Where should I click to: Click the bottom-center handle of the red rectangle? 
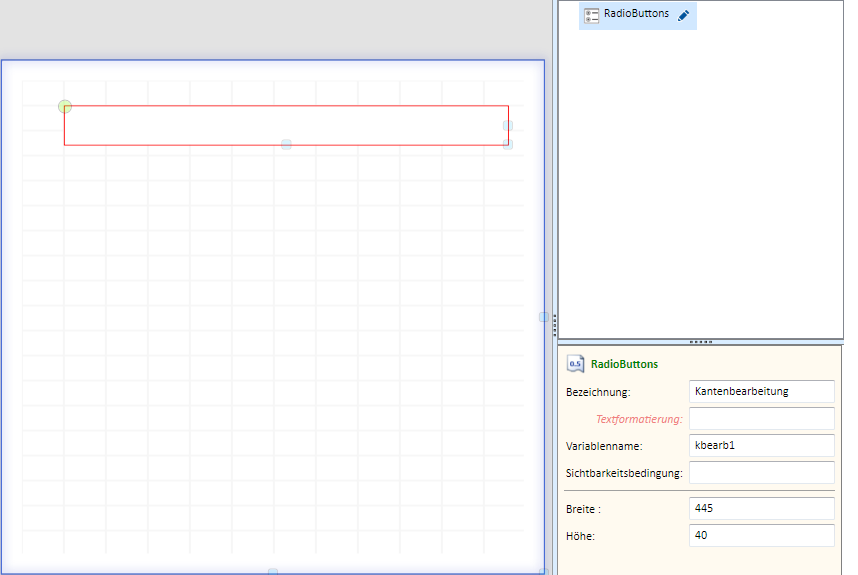point(286,144)
